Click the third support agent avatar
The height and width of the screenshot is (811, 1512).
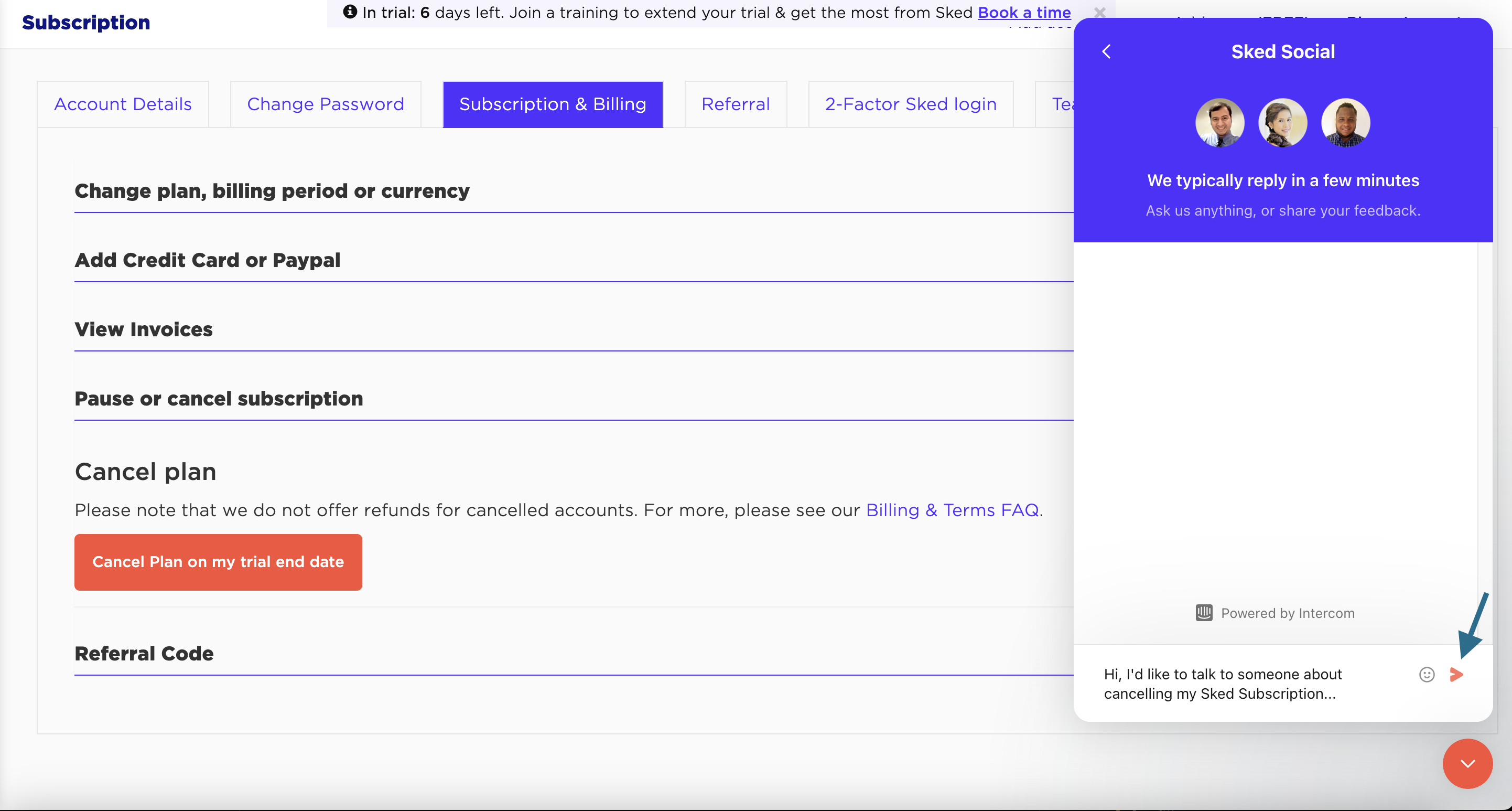[1345, 123]
